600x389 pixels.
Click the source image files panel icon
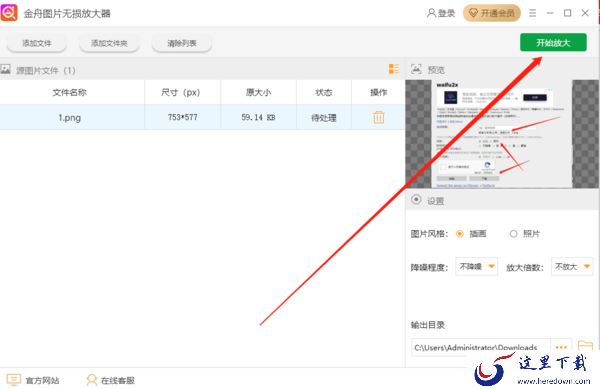[5, 70]
